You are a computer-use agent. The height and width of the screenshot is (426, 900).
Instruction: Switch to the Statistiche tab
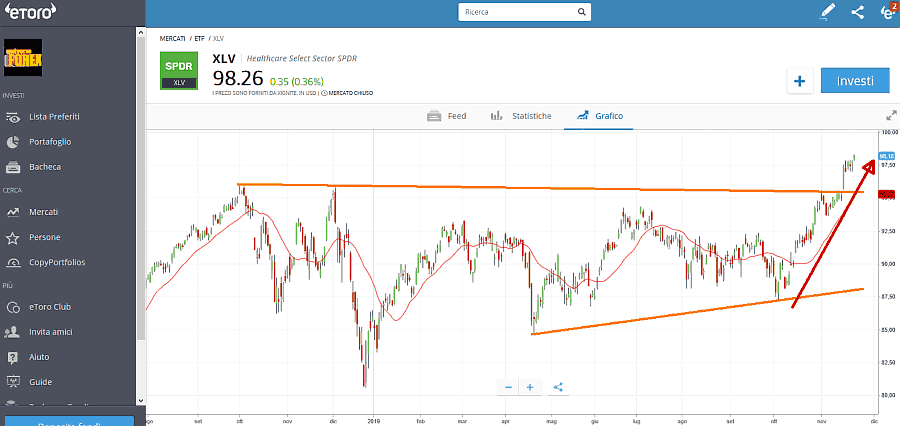tap(521, 116)
